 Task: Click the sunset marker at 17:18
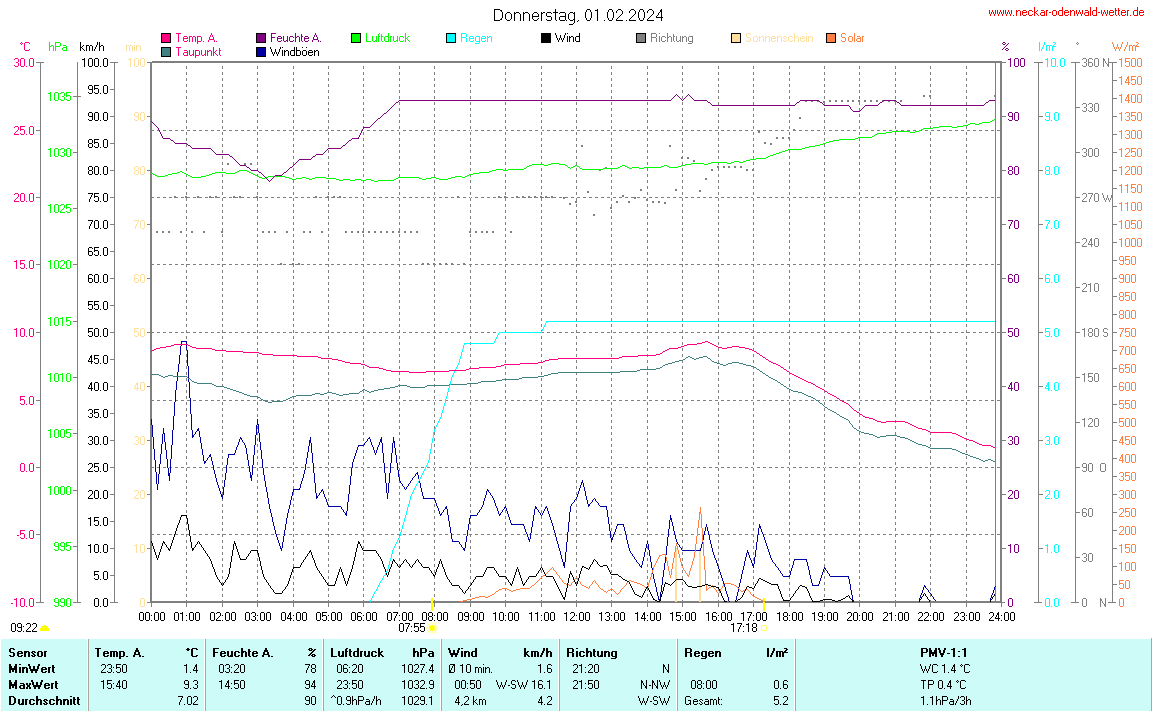764,603
